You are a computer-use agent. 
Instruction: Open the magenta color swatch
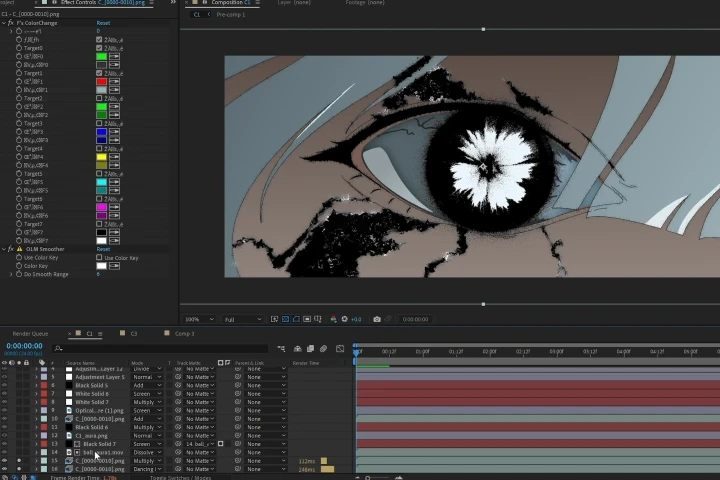[101, 207]
